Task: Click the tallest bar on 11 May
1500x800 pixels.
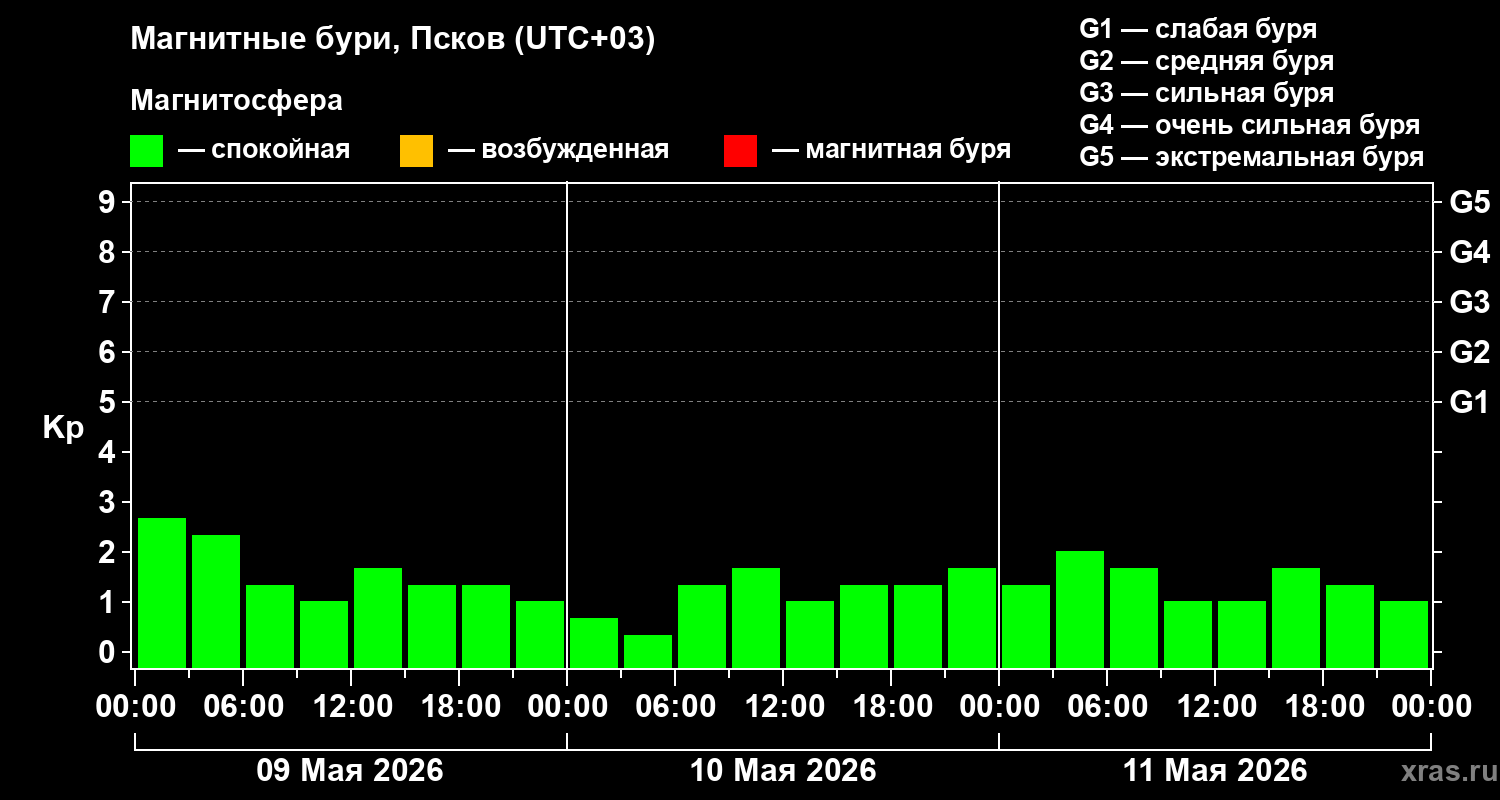Action: 1080,609
